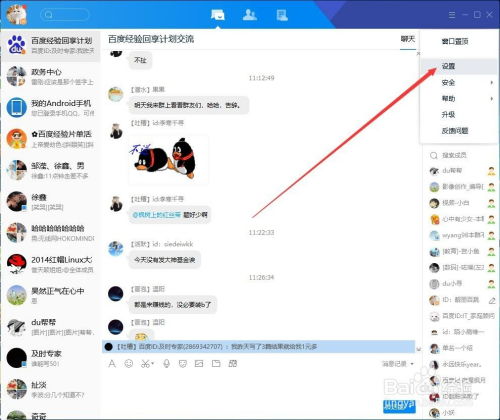
Task: Open 政务中心 conversation in list
Action: (51, 76)
